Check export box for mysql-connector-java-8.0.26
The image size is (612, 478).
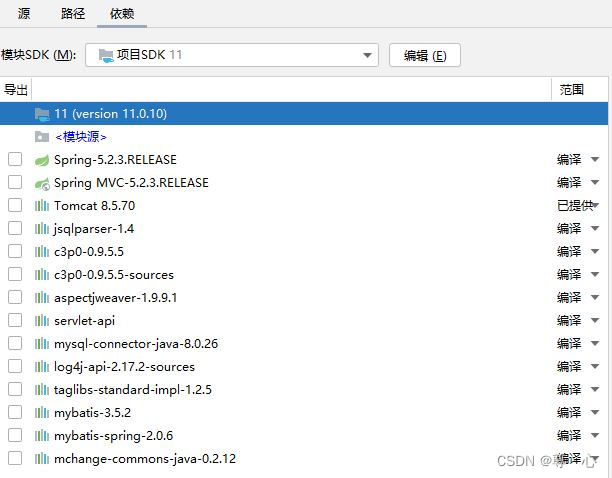coord(15,343)
